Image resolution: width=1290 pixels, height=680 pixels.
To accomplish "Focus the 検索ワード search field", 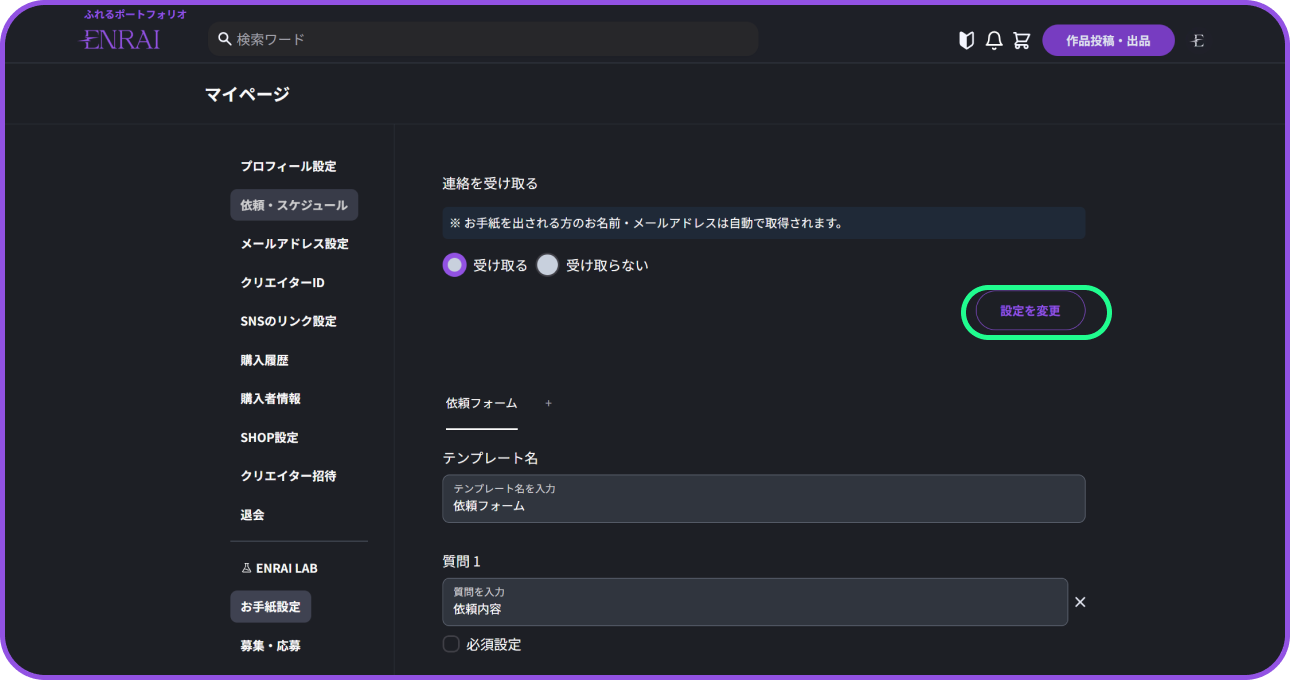I will (x=490, y=39).
